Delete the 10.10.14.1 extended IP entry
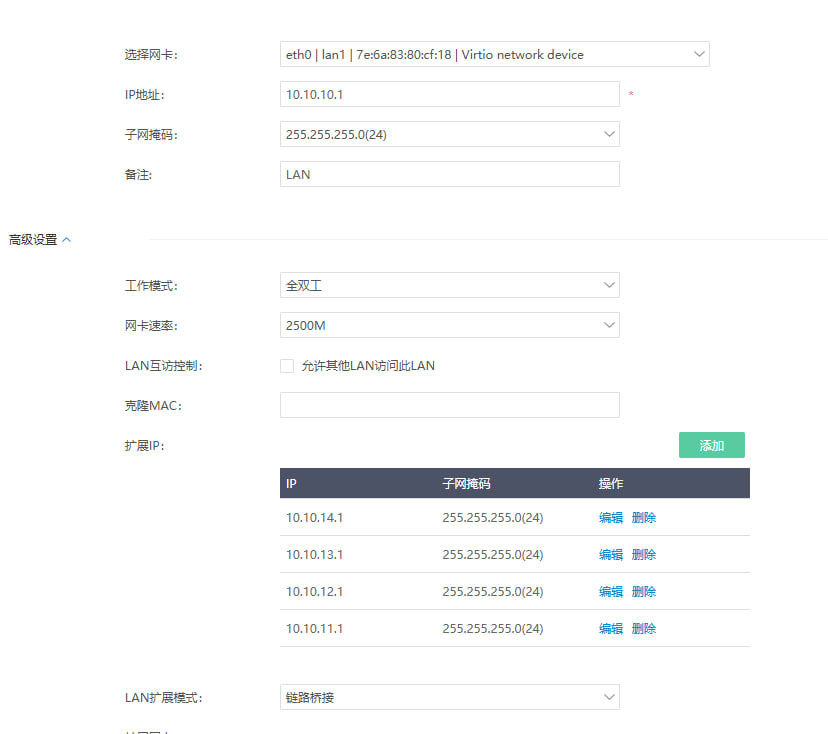This screenshot has height=734, width=828. (644, 518)
